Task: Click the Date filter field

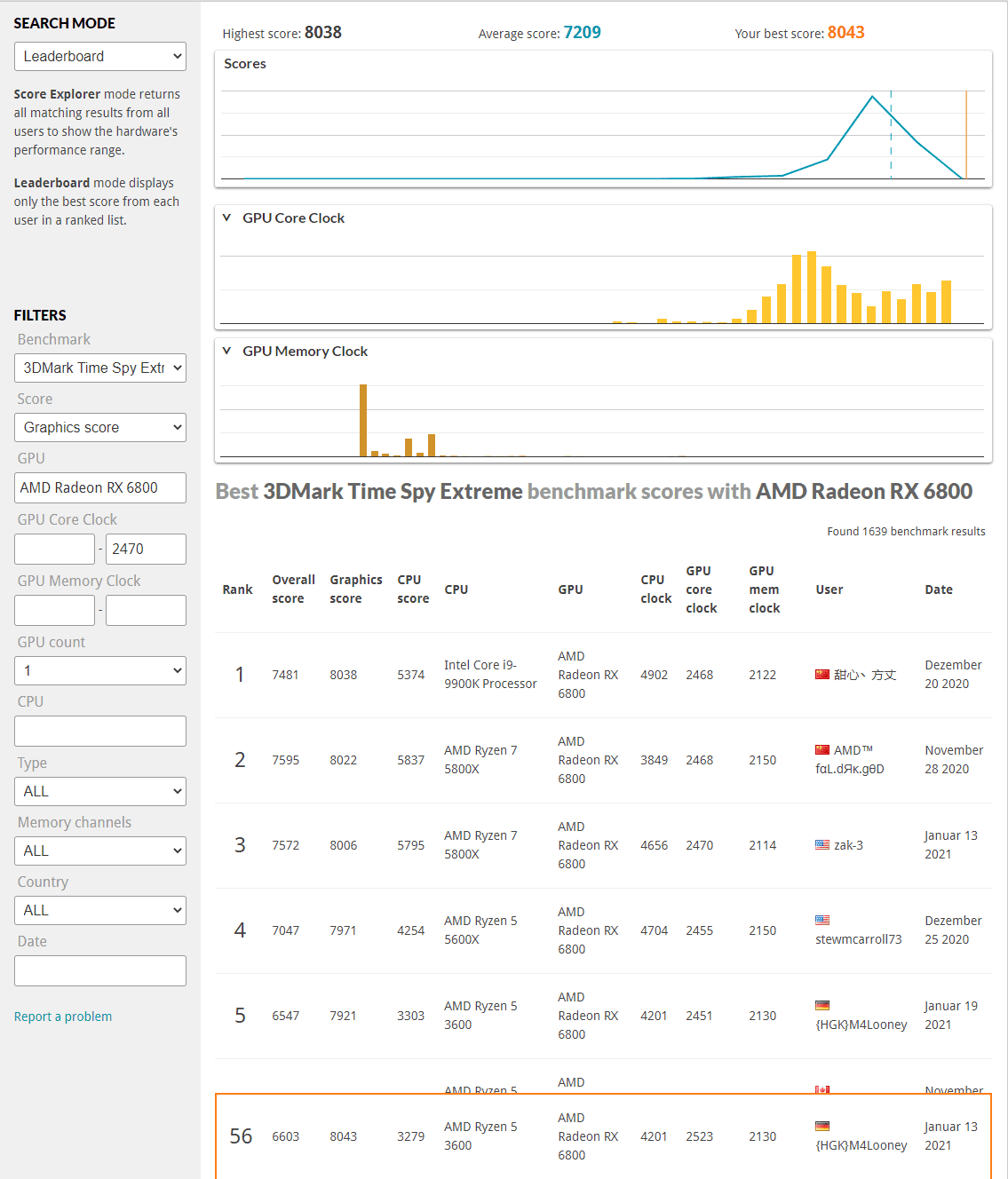Action: pos(100,970)
